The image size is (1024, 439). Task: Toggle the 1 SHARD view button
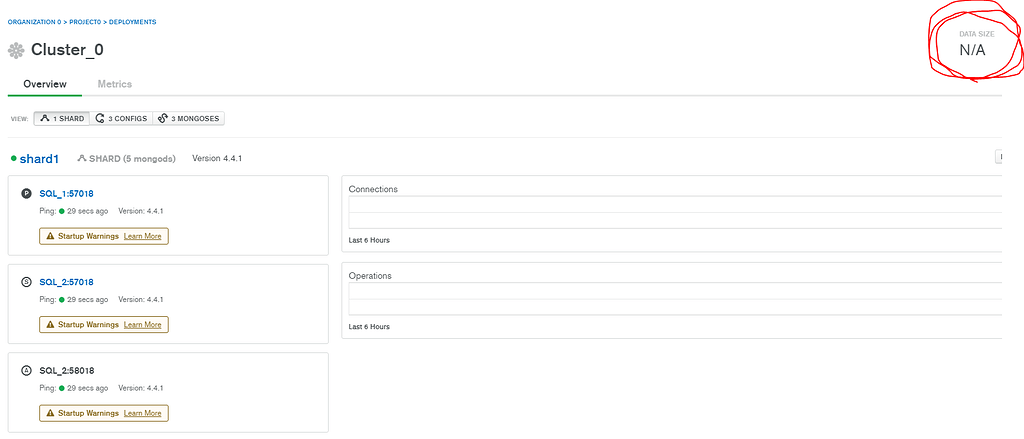tap(62, 118)
